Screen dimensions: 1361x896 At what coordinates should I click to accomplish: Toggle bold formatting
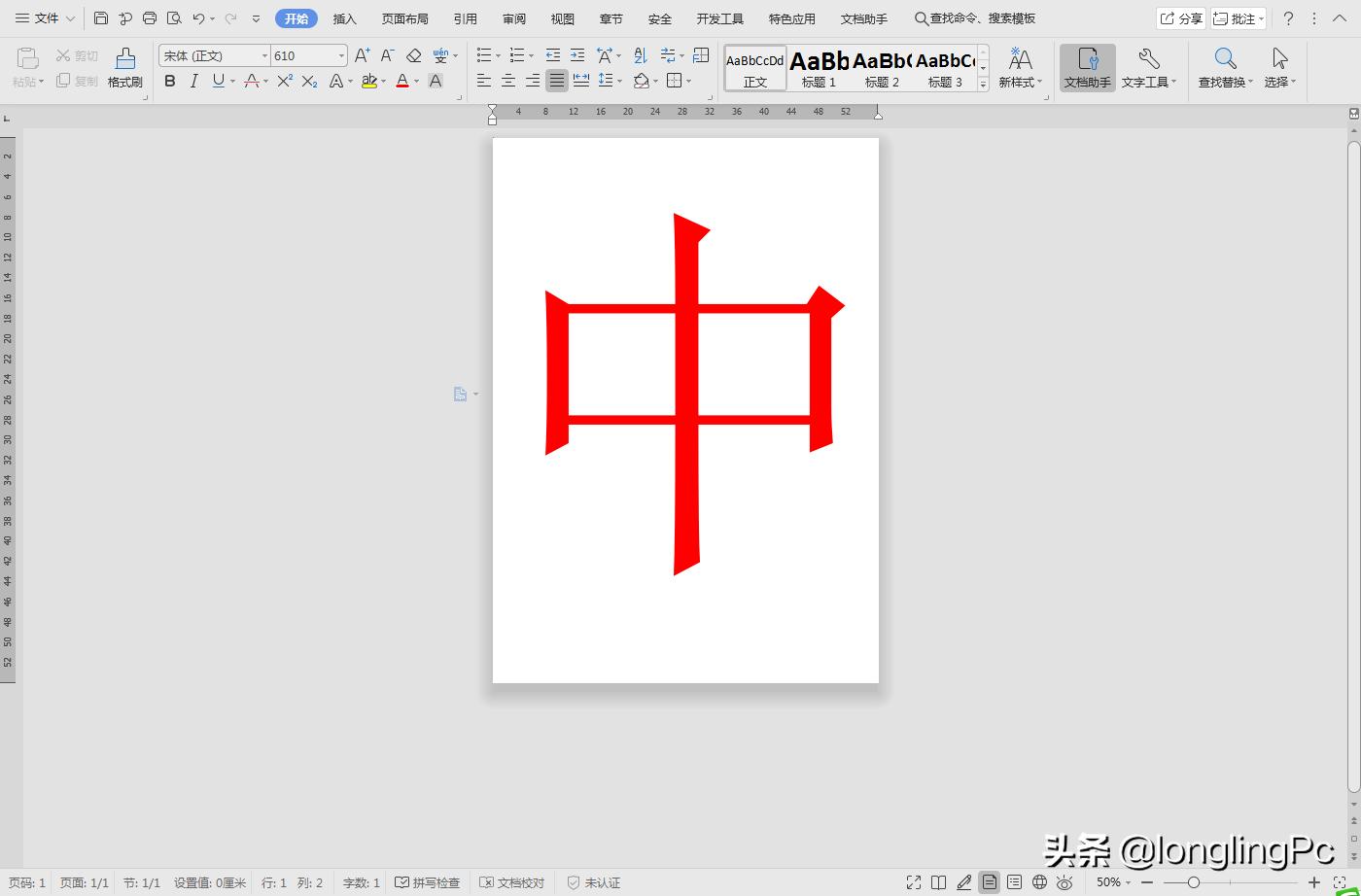click(169, 82)
